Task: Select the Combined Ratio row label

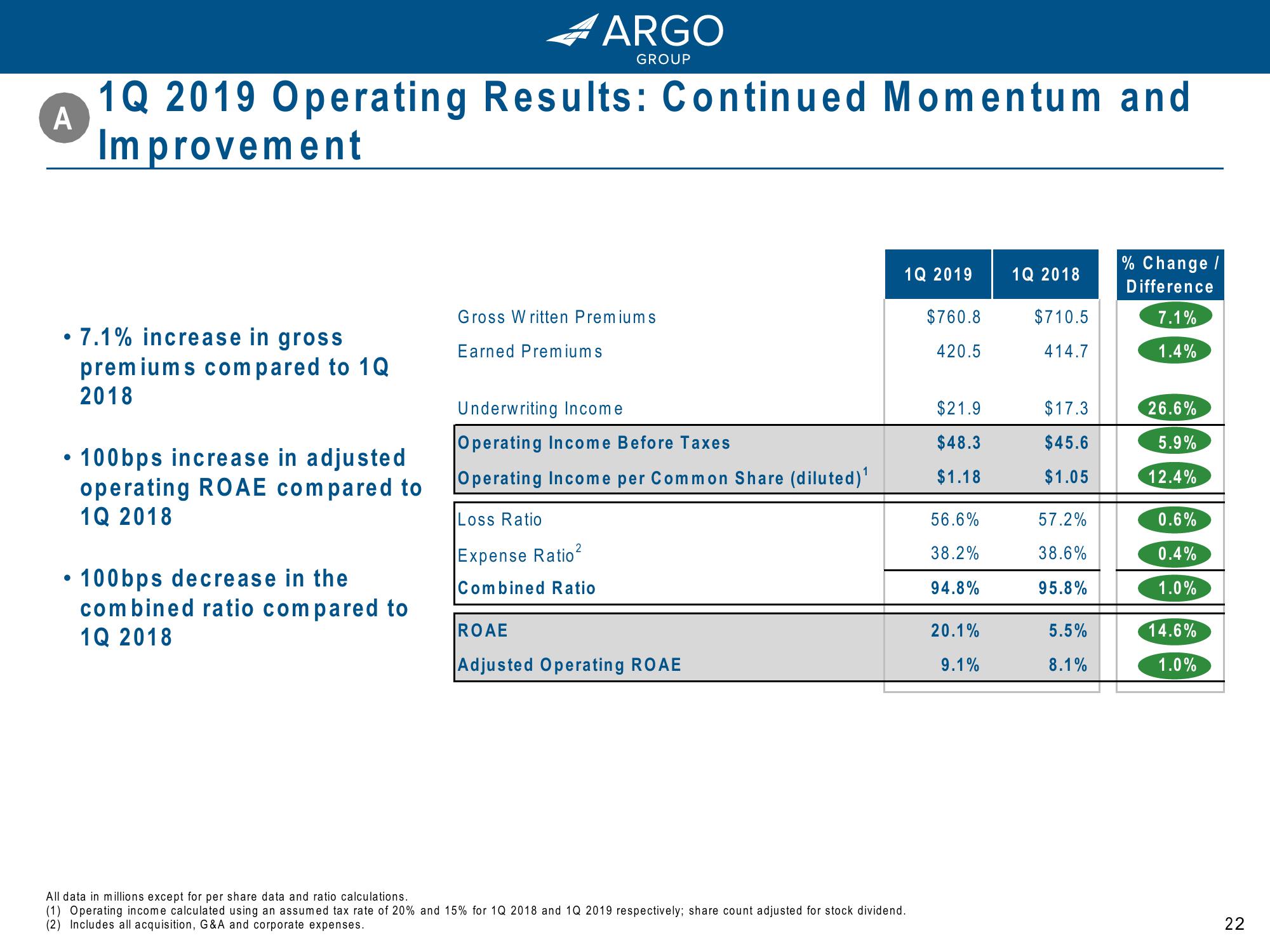Action: coord(526,588)
